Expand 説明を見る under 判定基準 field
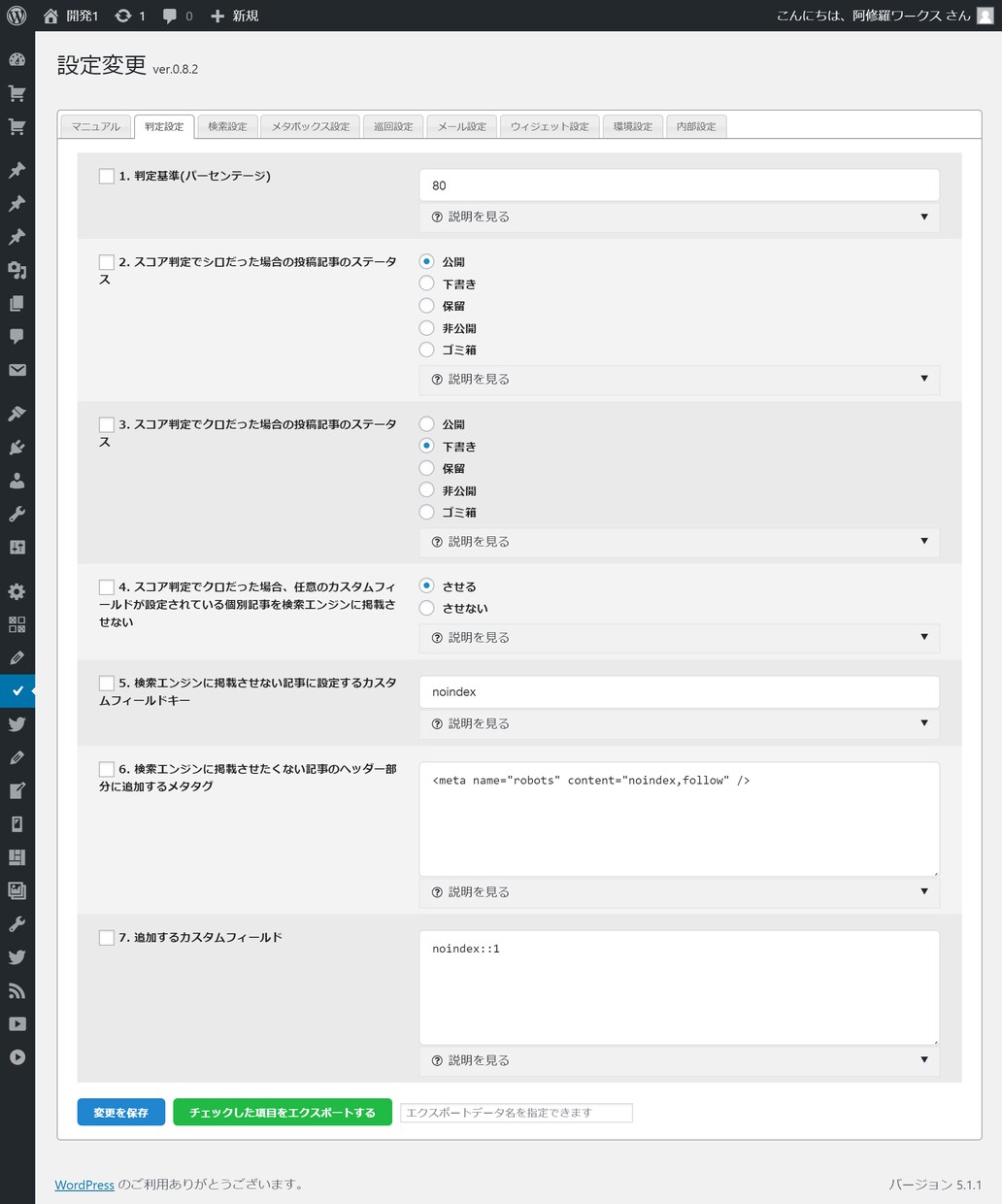 (680, 217)
